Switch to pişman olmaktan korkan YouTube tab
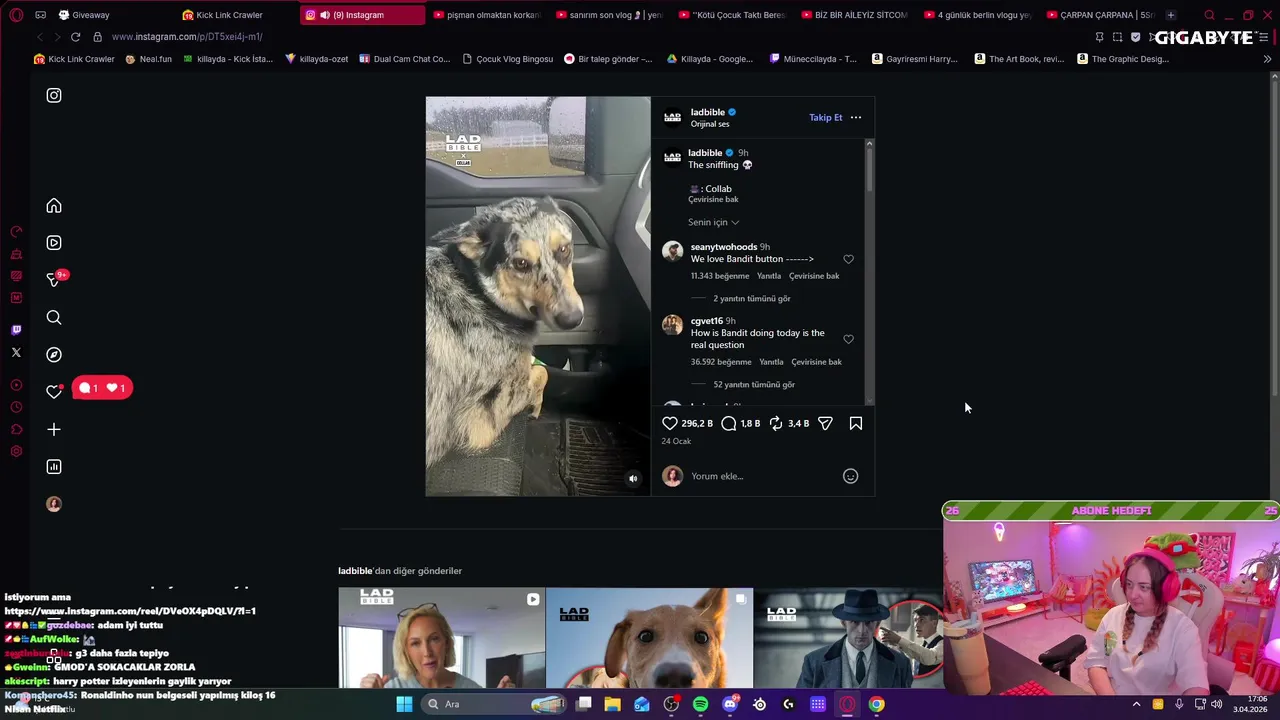The height and width of the screenshot is (720, 1280). tap(486, 15)
